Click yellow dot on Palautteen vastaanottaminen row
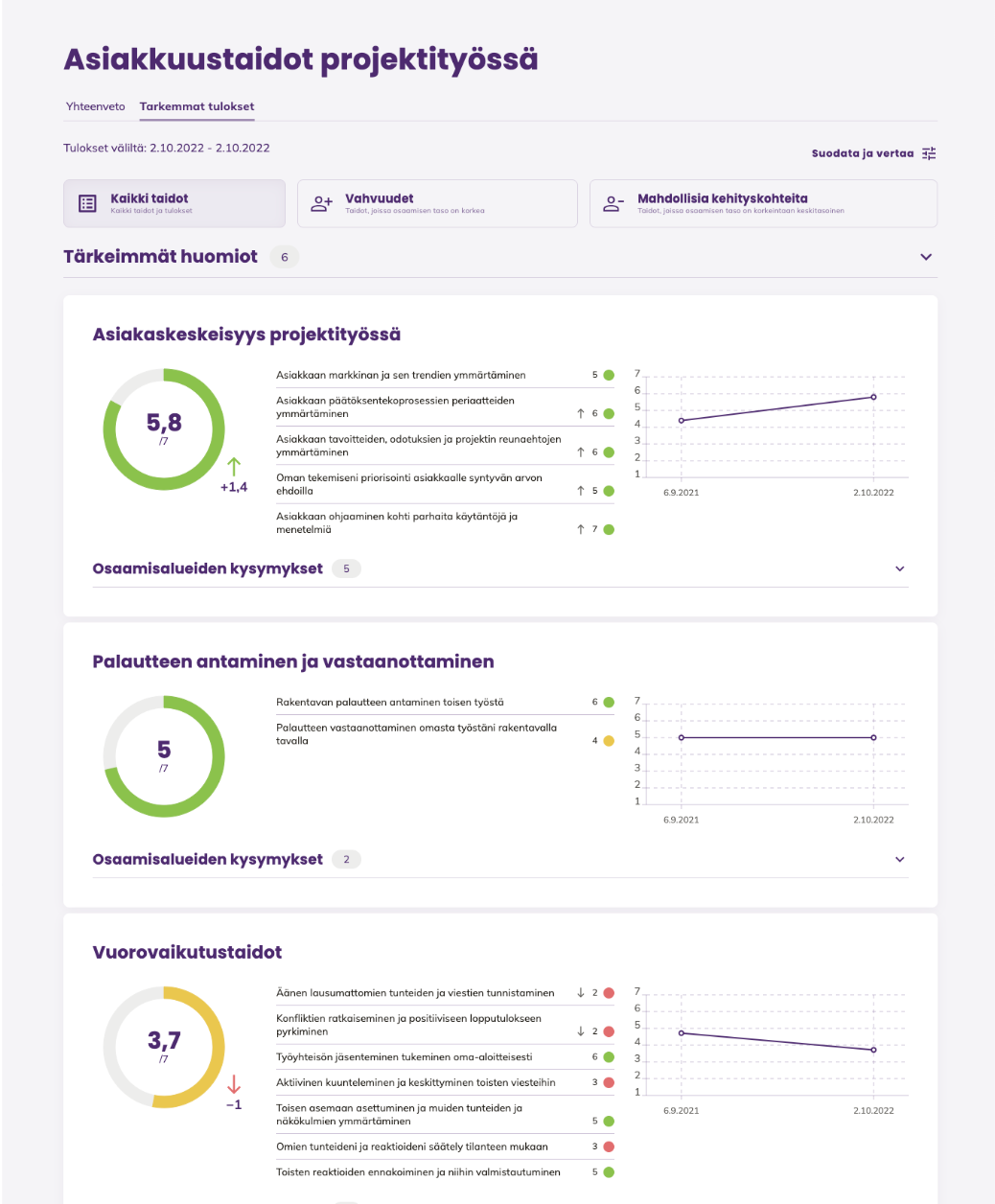 click(x=608, y=741)
